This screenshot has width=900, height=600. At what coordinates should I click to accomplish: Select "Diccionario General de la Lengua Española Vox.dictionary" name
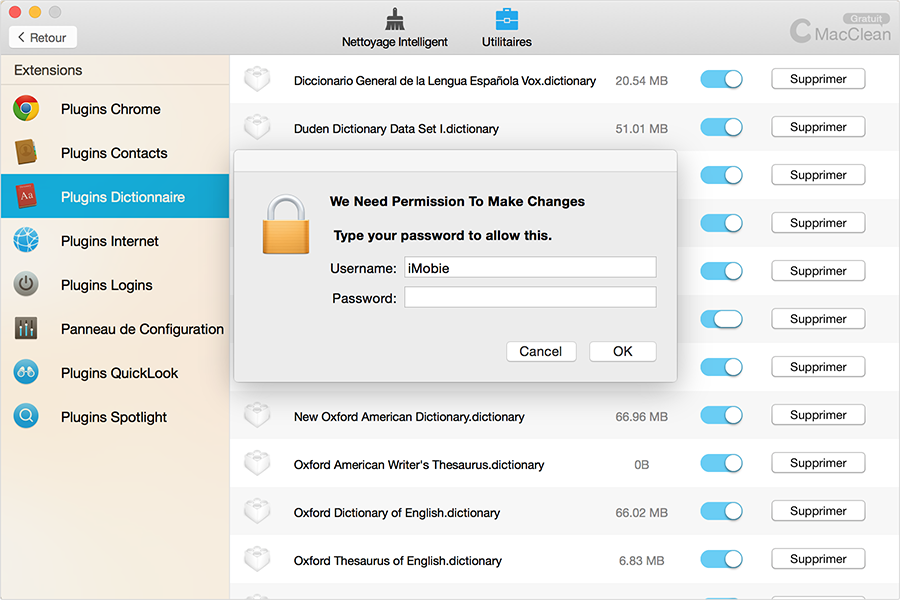(x=445, y=81)
